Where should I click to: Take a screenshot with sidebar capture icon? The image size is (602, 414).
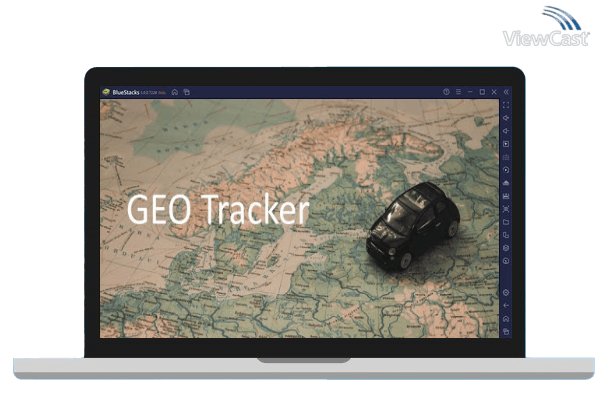tap(506, 209)
